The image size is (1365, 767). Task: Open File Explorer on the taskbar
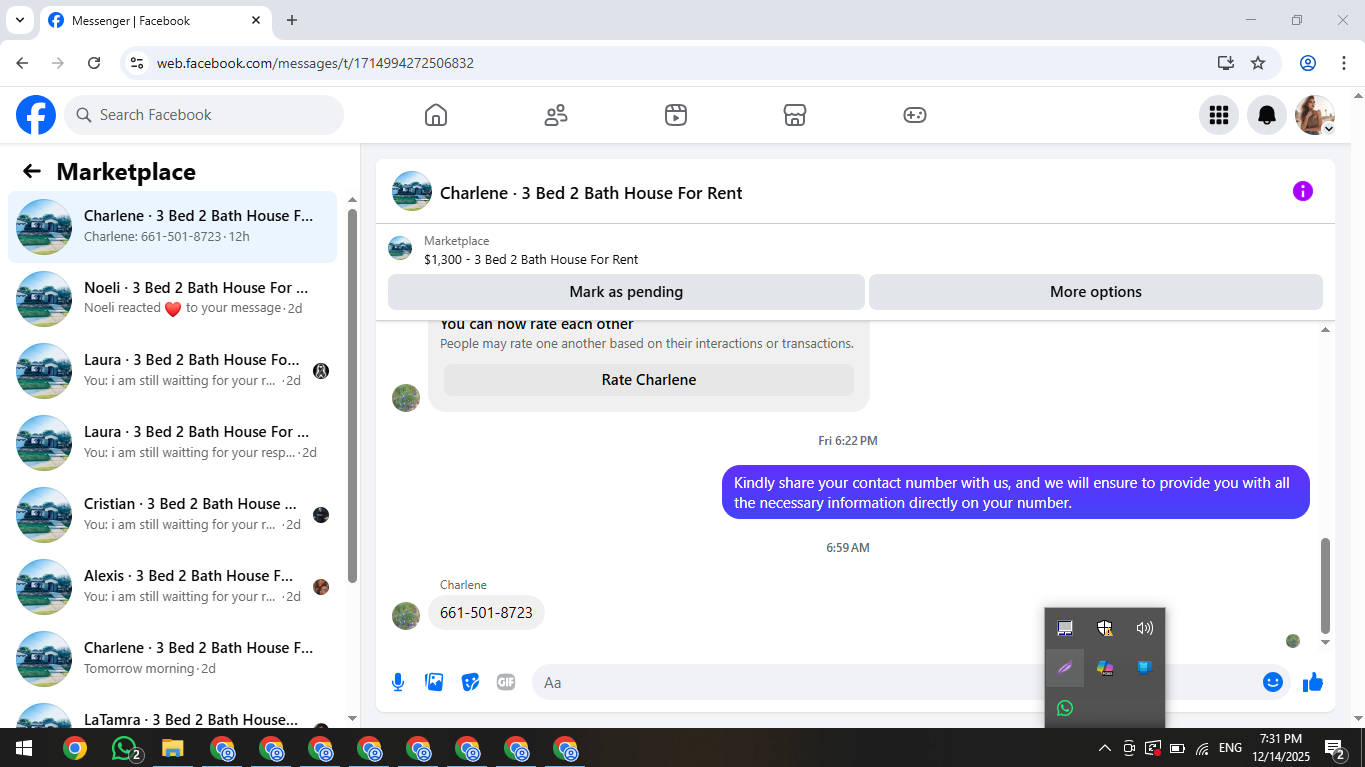pos(173,748)
